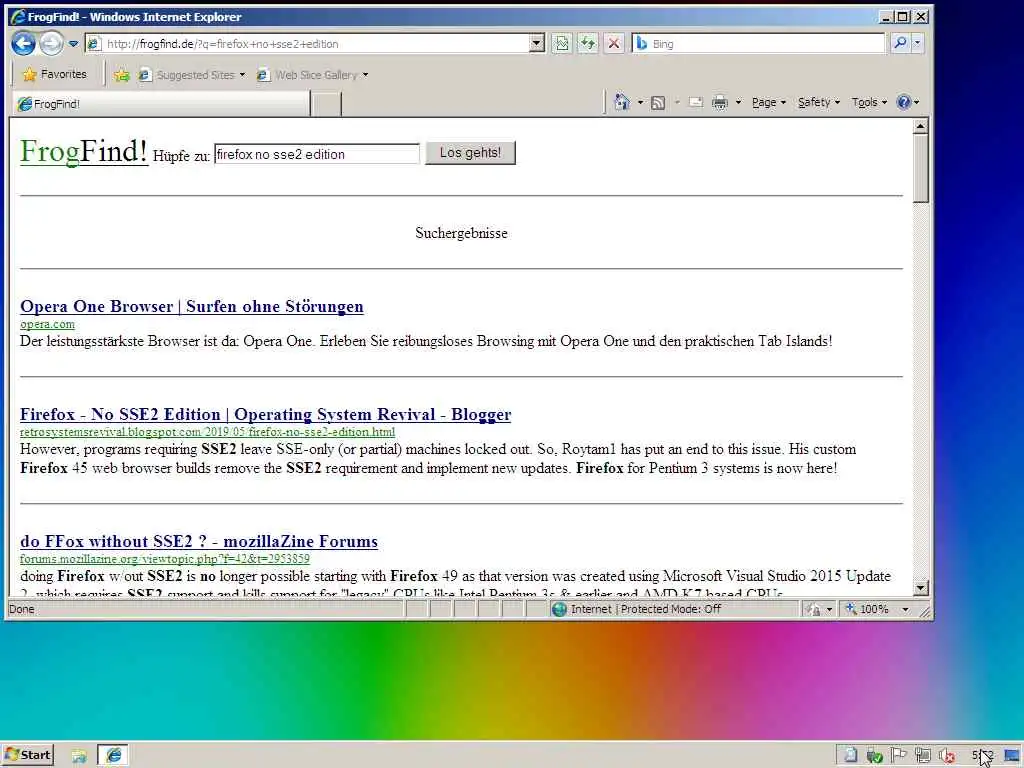Open Windows Explorer from the taskbar

coord(79,756)
